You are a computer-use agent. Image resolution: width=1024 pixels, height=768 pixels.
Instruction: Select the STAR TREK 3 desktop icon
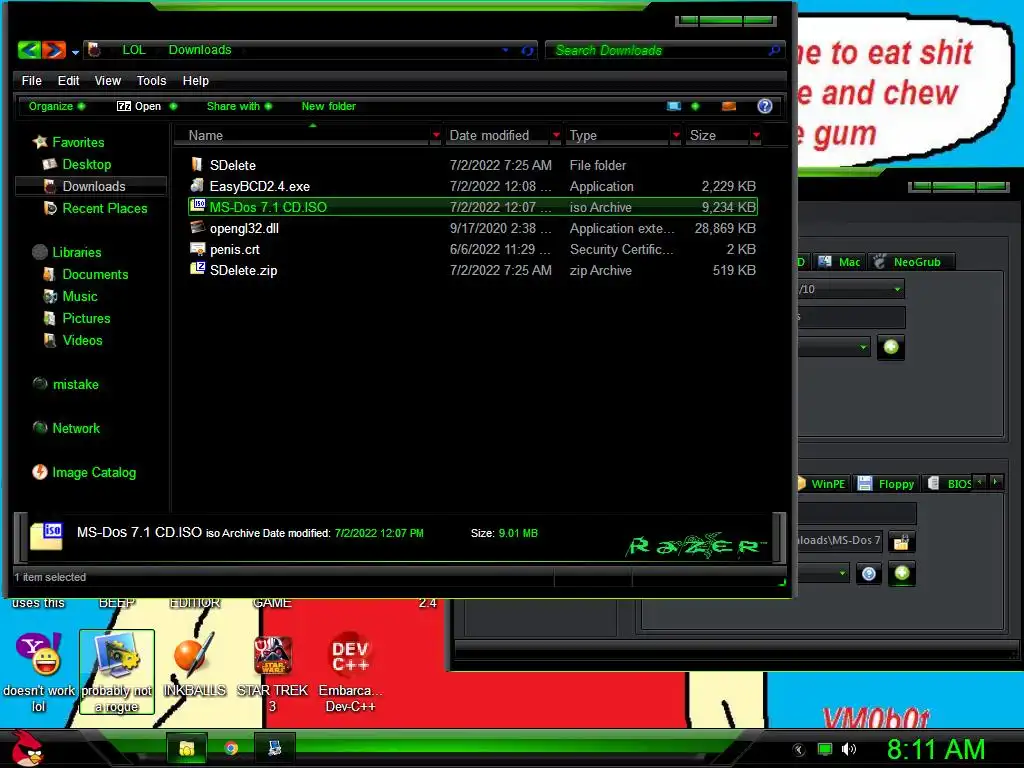pyautogui.click(x=272, y=673)
